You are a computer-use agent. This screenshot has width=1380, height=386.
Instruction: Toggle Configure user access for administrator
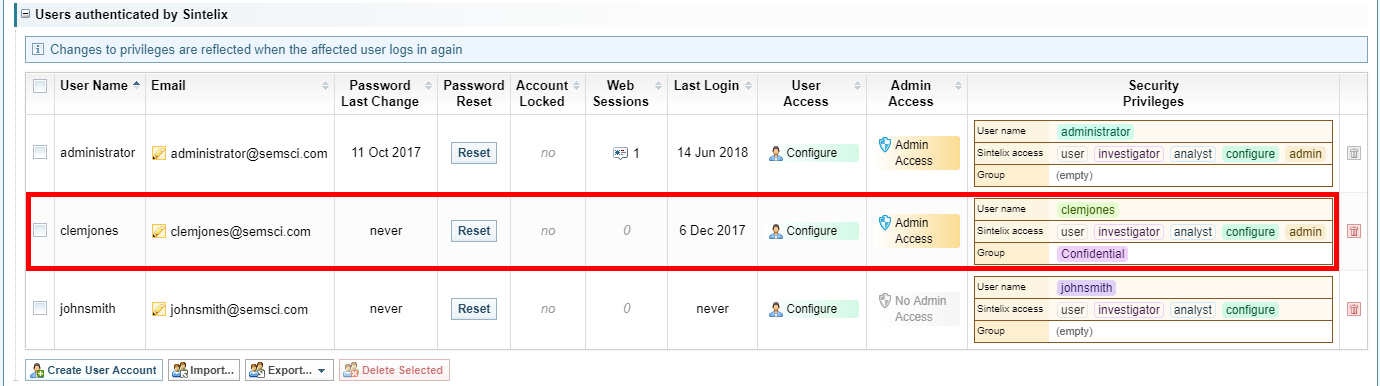point(813,153)
